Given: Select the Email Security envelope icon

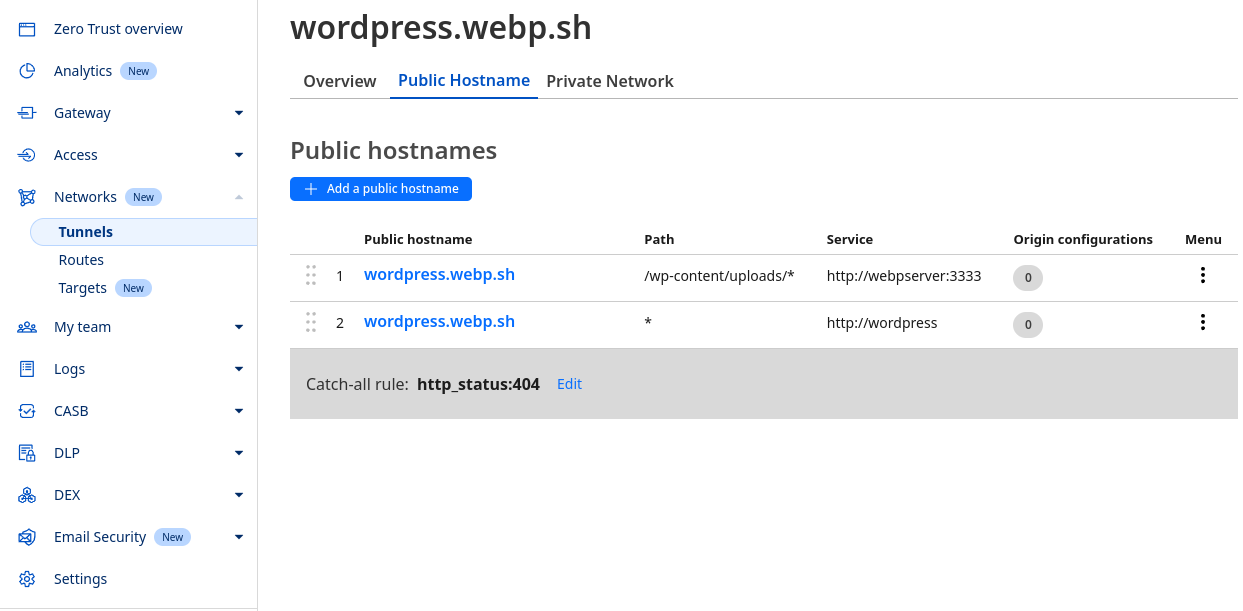Looking at the screenshot, I should point(26,536).
